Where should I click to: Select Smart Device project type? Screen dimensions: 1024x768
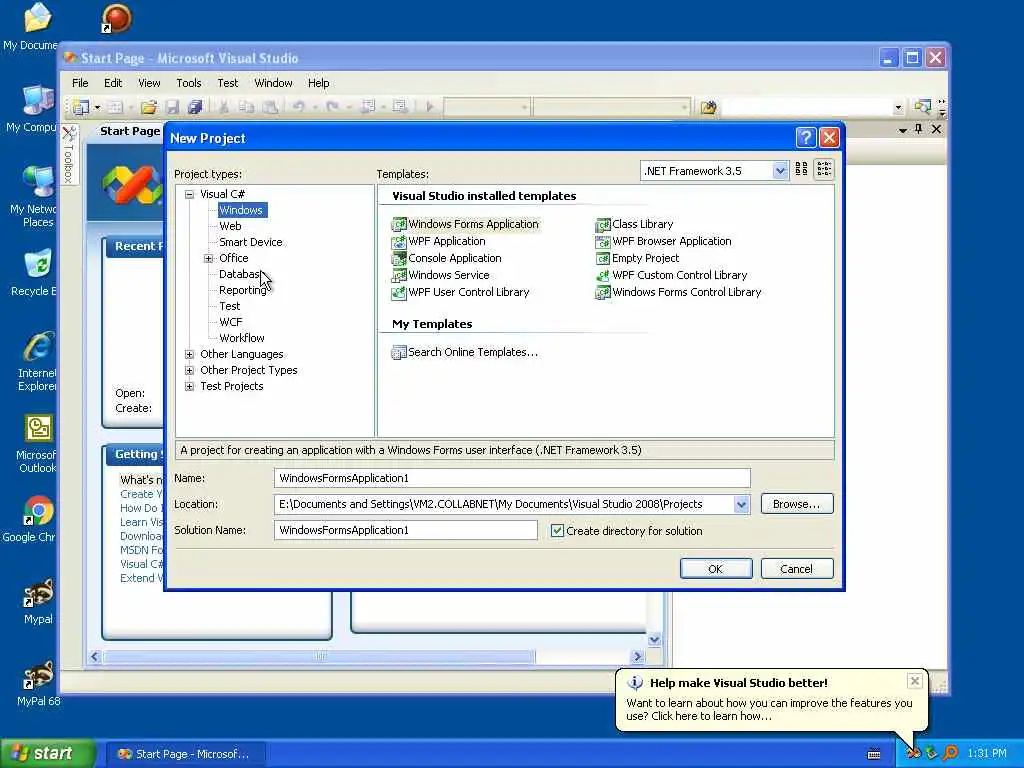pyautogui.click(x=250, y=242)
